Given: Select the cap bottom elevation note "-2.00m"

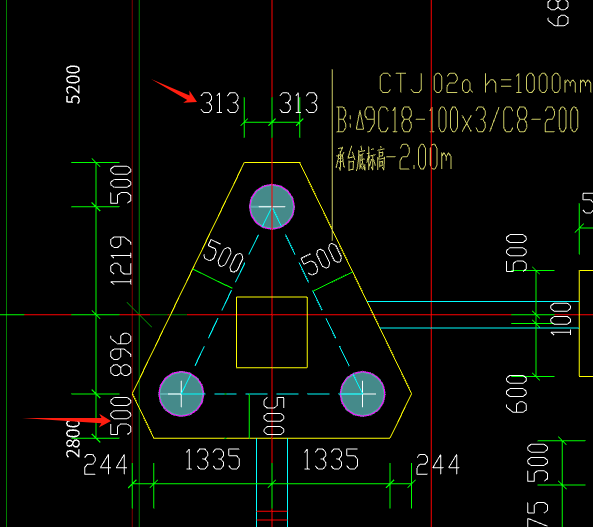Looking at the screenshot, I should (x=420, y=157).
